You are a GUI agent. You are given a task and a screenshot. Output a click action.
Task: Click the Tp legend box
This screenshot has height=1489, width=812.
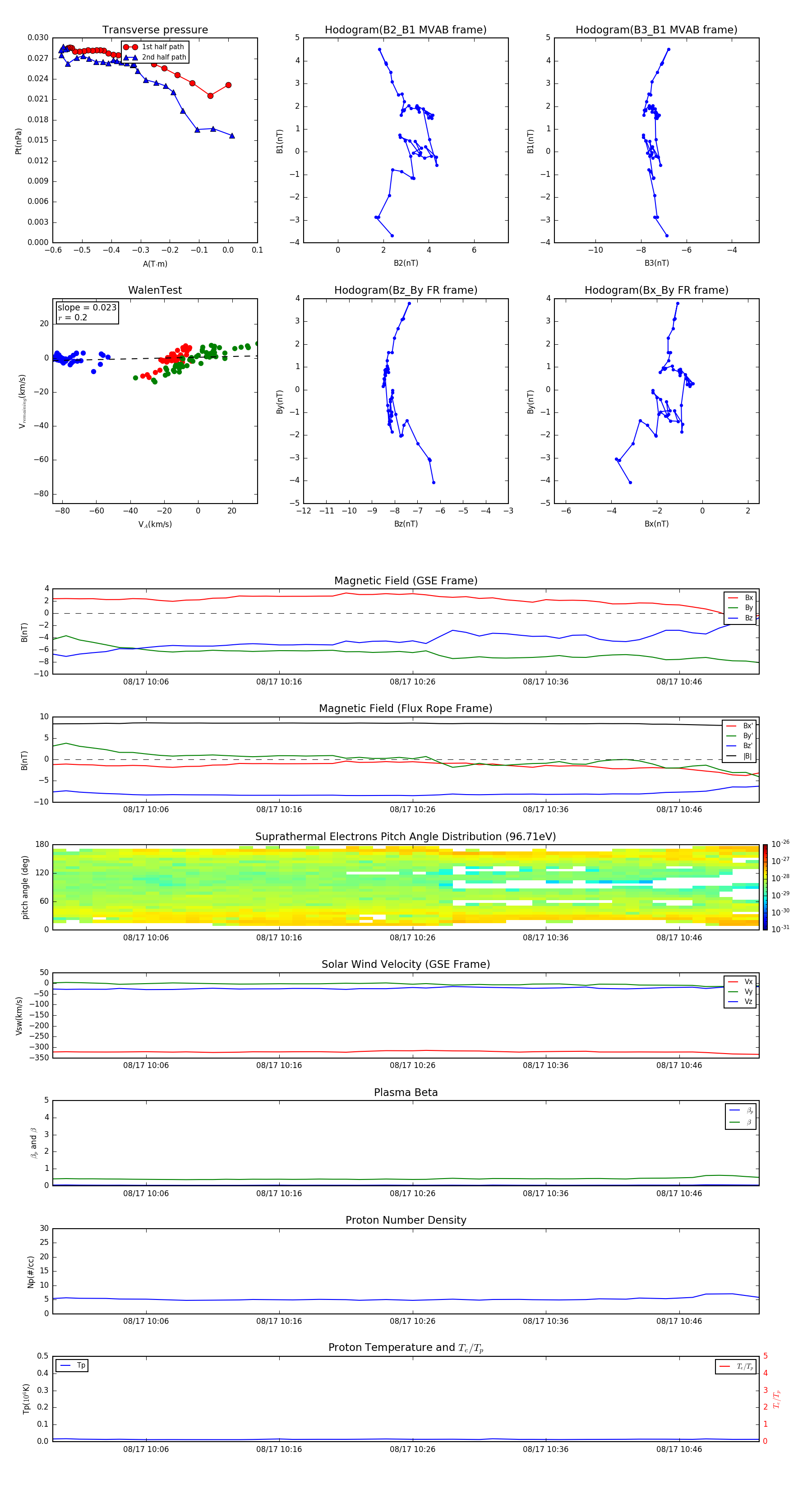72,1365
